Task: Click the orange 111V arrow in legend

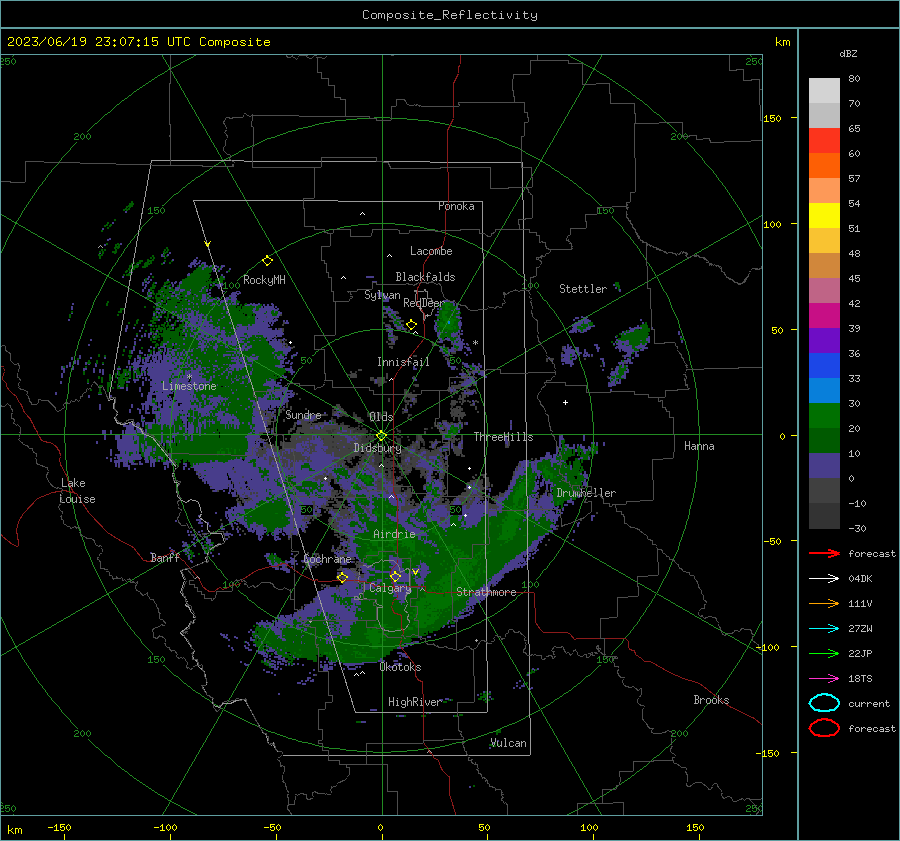Action: pyautogui.click(x=824, y=603)
